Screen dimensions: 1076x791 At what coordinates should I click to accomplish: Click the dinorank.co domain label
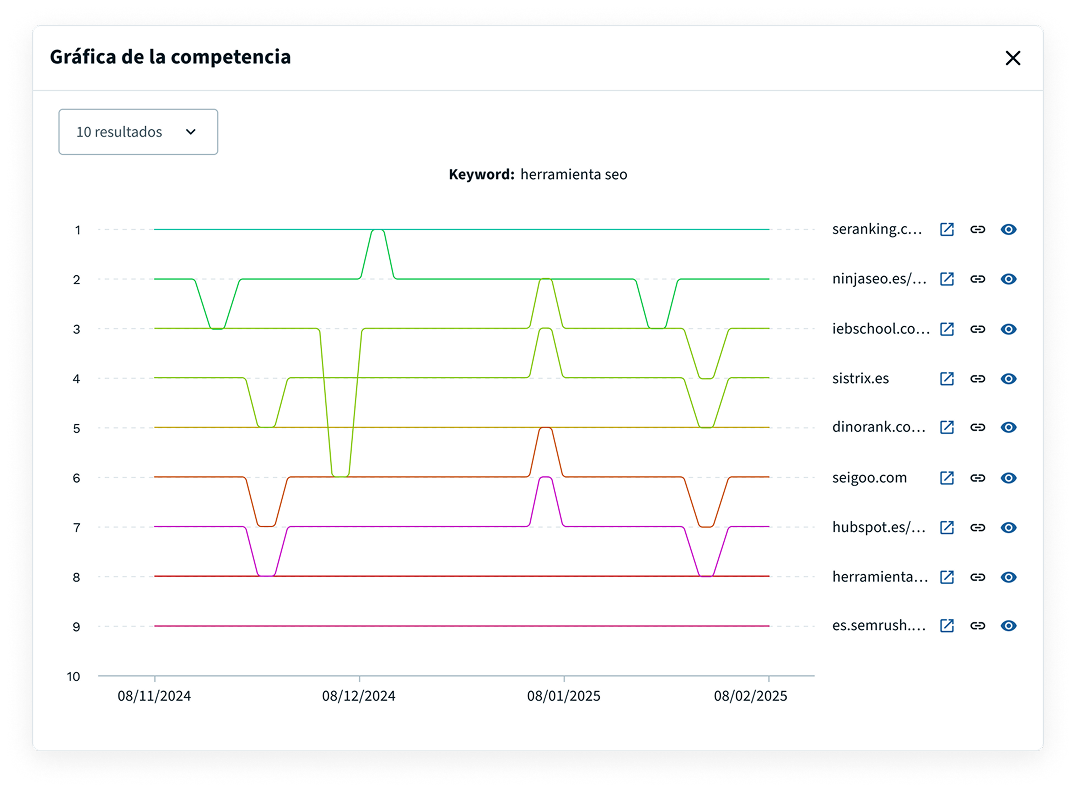[878, 427]
